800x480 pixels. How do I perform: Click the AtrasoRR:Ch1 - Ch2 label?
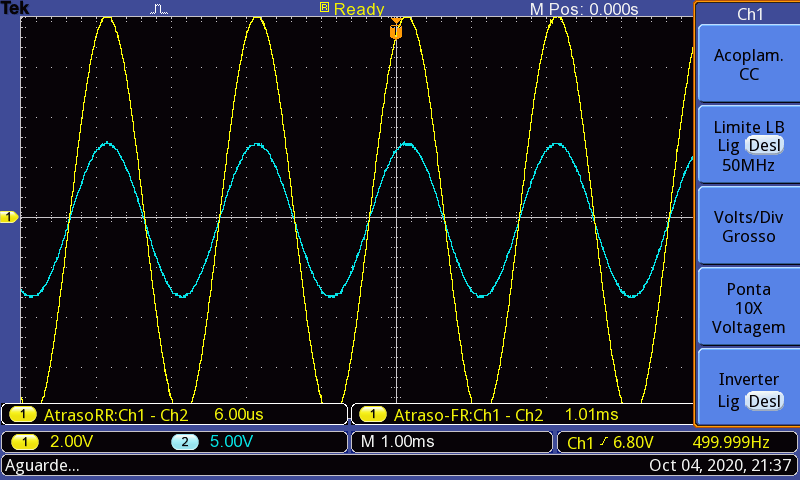116,415
